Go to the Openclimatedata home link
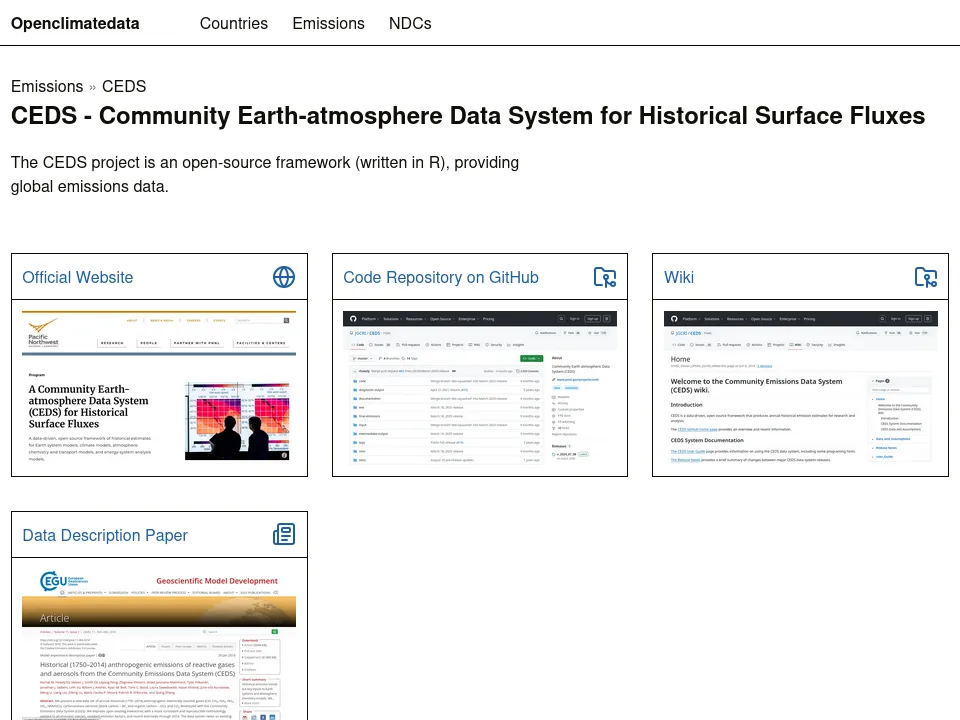This screenshot has height=720, width=960. [x=75, y=23]
